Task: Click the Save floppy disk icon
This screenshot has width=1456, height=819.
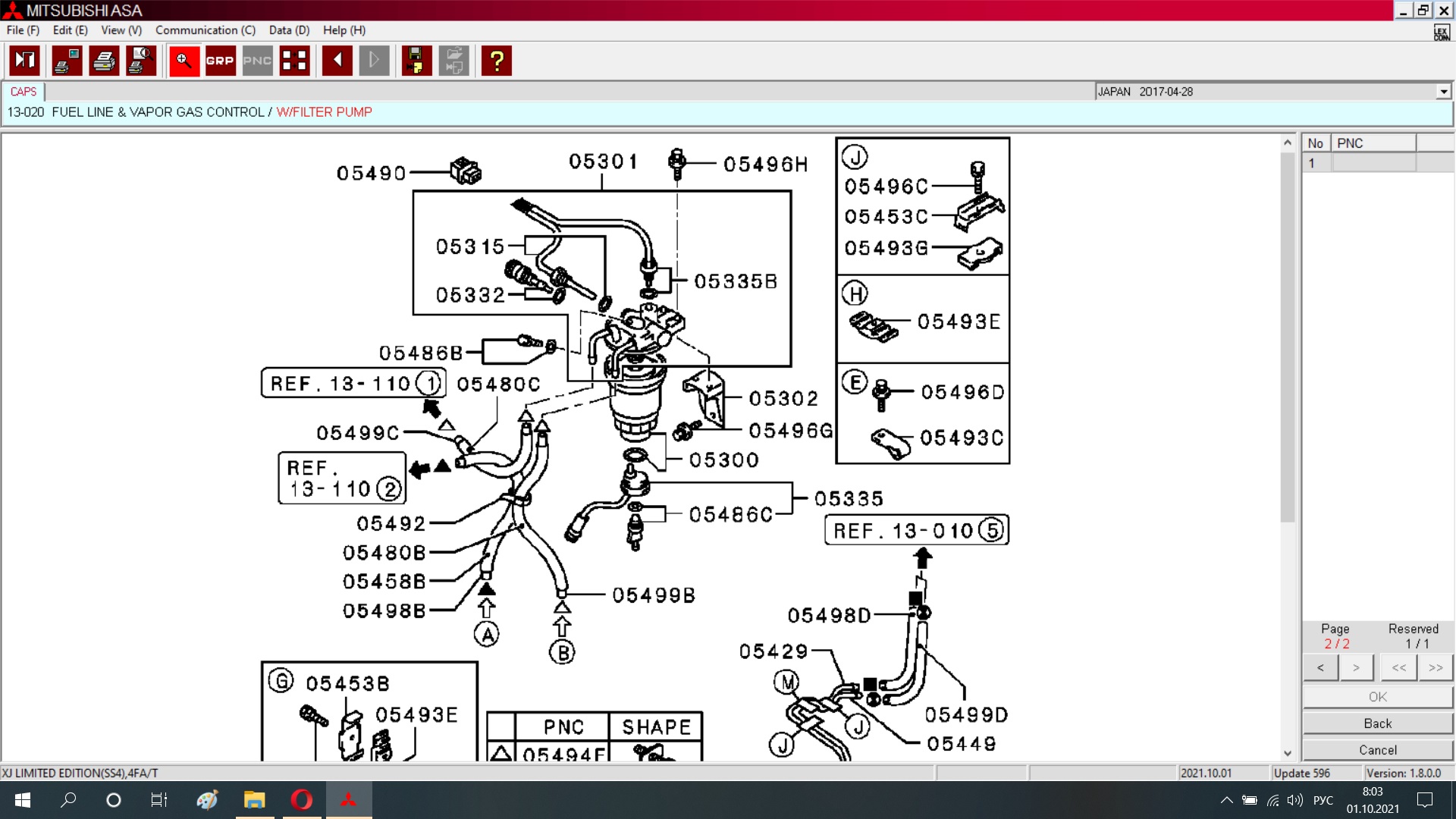Action: (x=416, y=61)
